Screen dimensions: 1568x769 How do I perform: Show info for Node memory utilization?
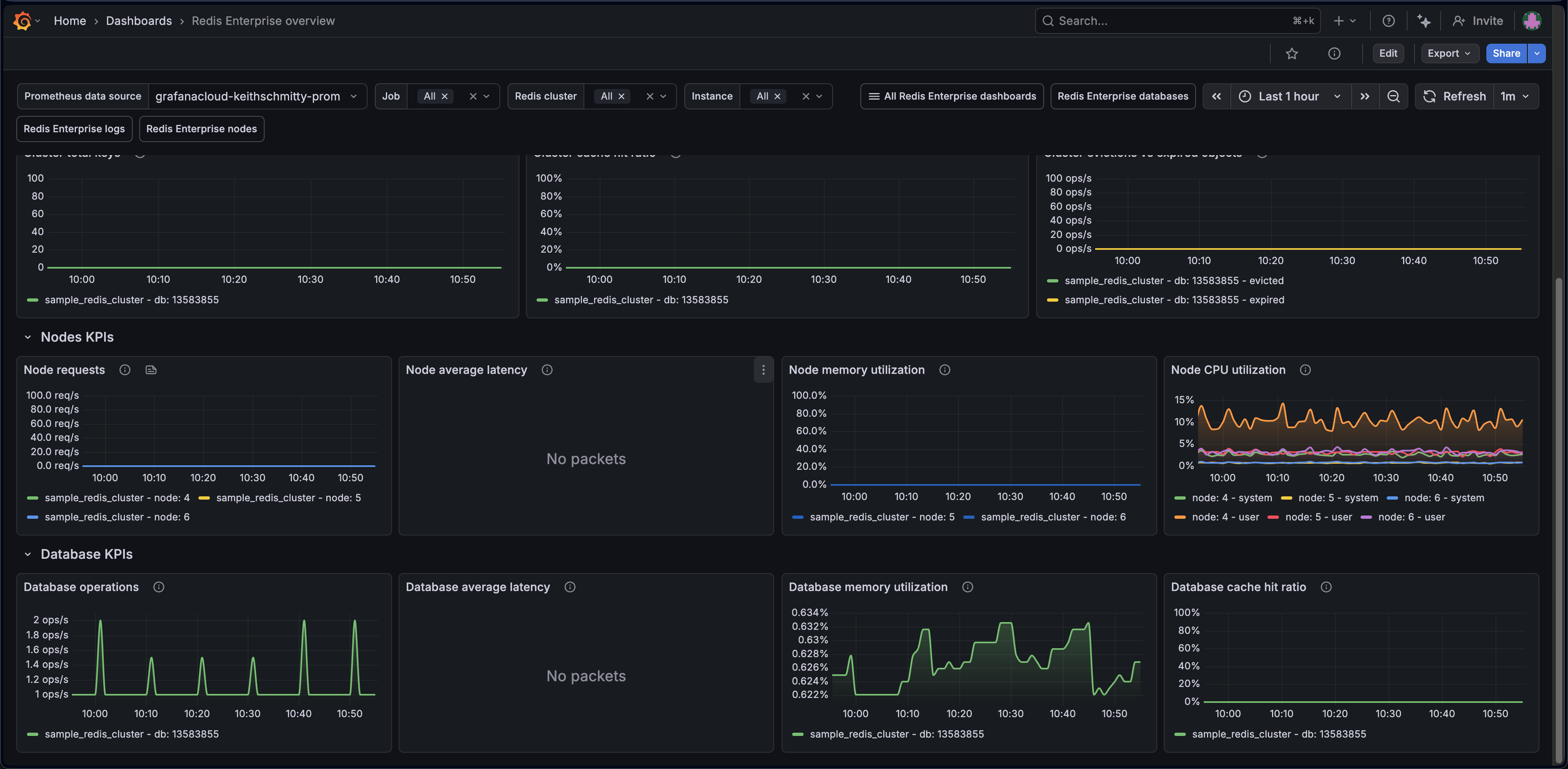coord(945,370)
